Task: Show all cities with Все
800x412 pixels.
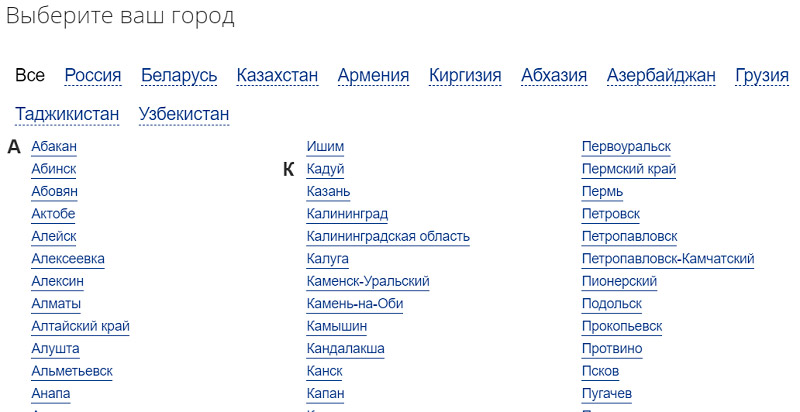Action: coord(30,75)
